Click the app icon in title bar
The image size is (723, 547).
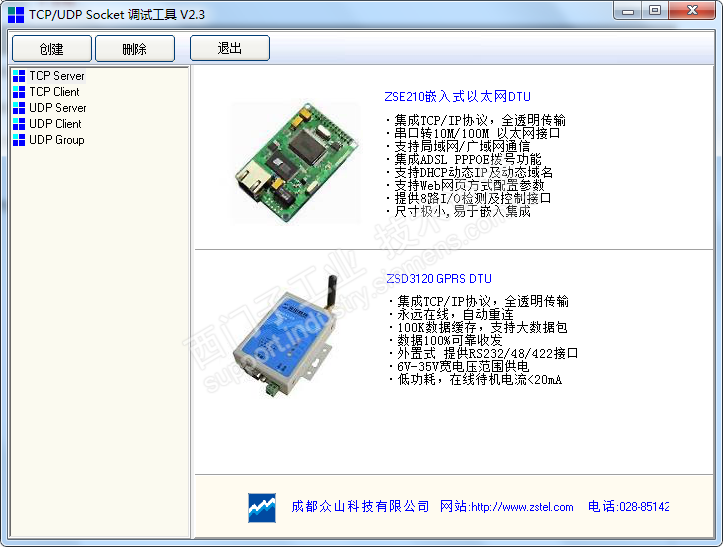coord(16,15)
